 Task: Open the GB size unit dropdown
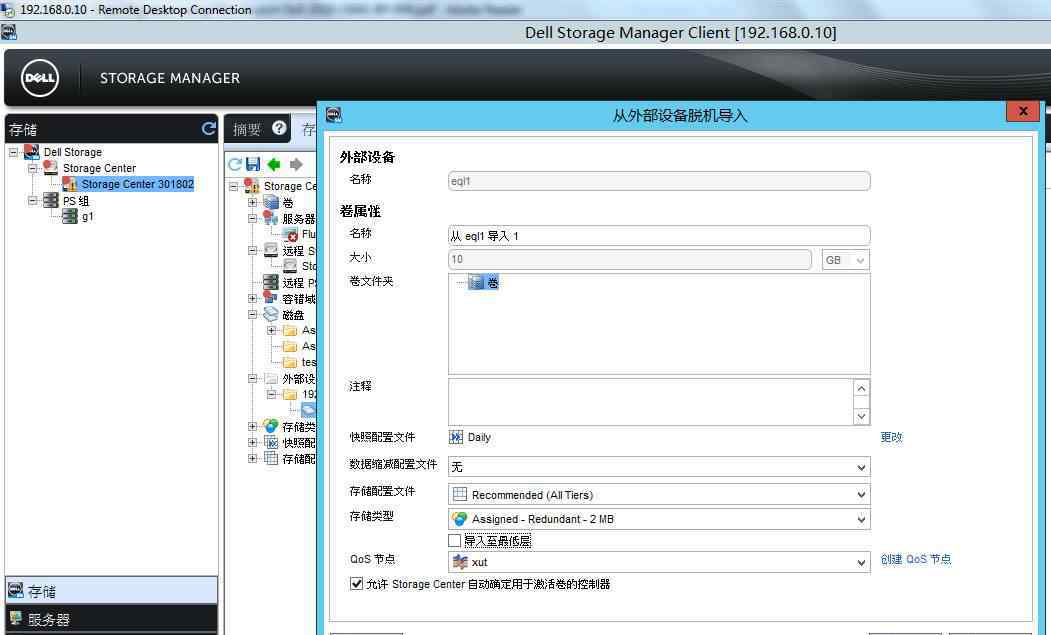[845, 259]
